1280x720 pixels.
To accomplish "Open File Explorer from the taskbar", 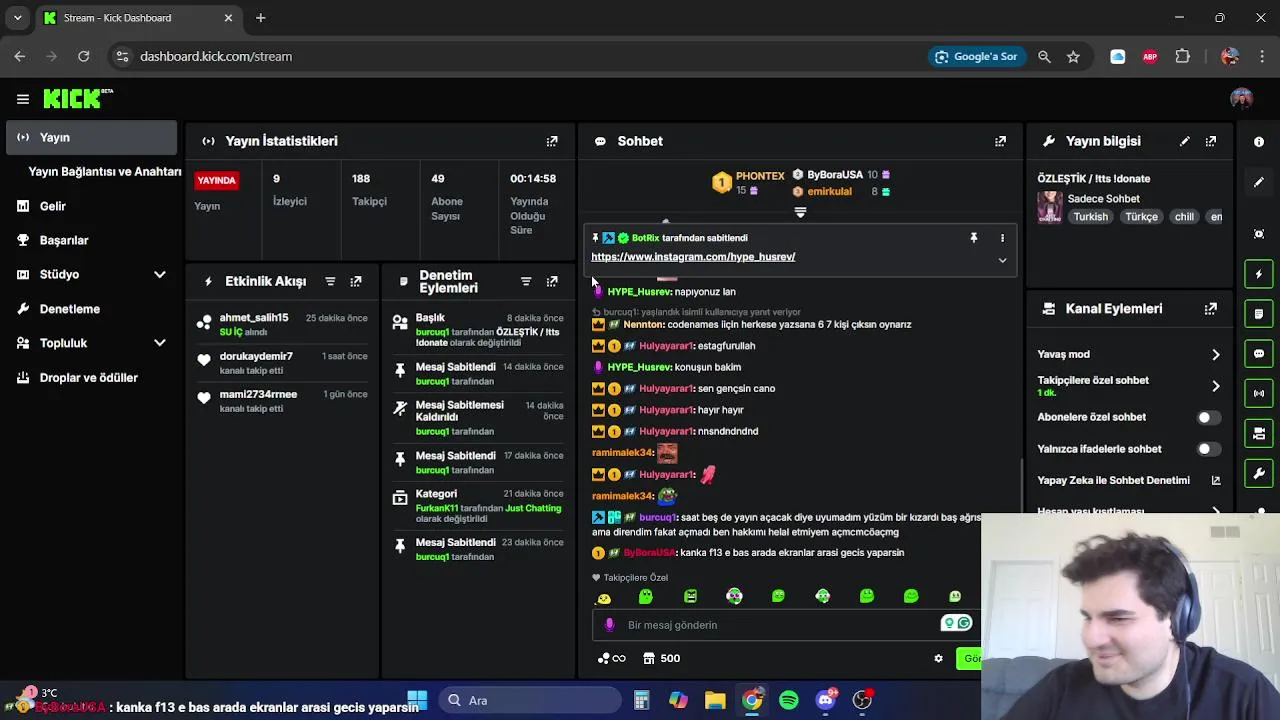I will (x=715, y=700).
